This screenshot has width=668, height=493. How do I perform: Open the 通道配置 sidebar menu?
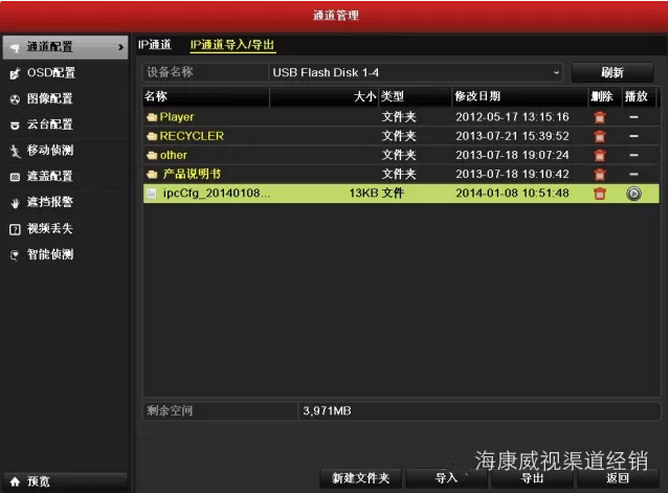65,47
